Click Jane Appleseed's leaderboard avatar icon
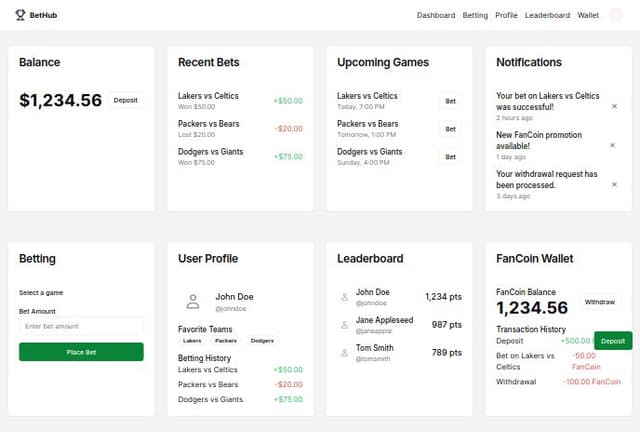Image resolution: width=640 pixels, height=432 pixels. [344, 325]
